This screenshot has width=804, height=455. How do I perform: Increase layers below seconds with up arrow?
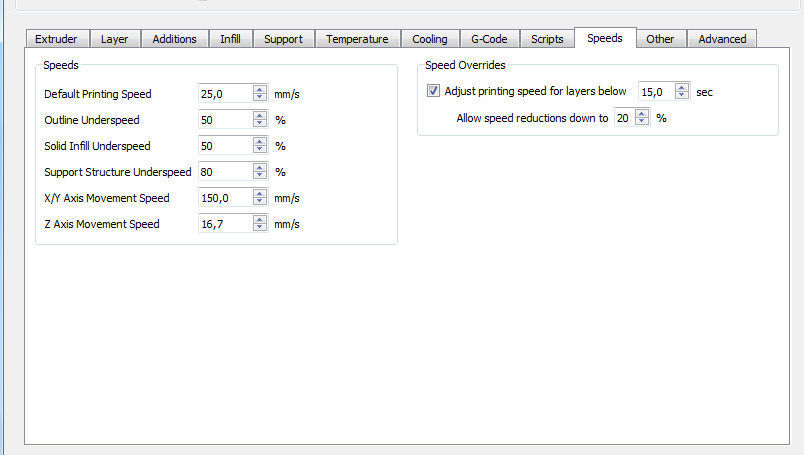click(682, 87)
